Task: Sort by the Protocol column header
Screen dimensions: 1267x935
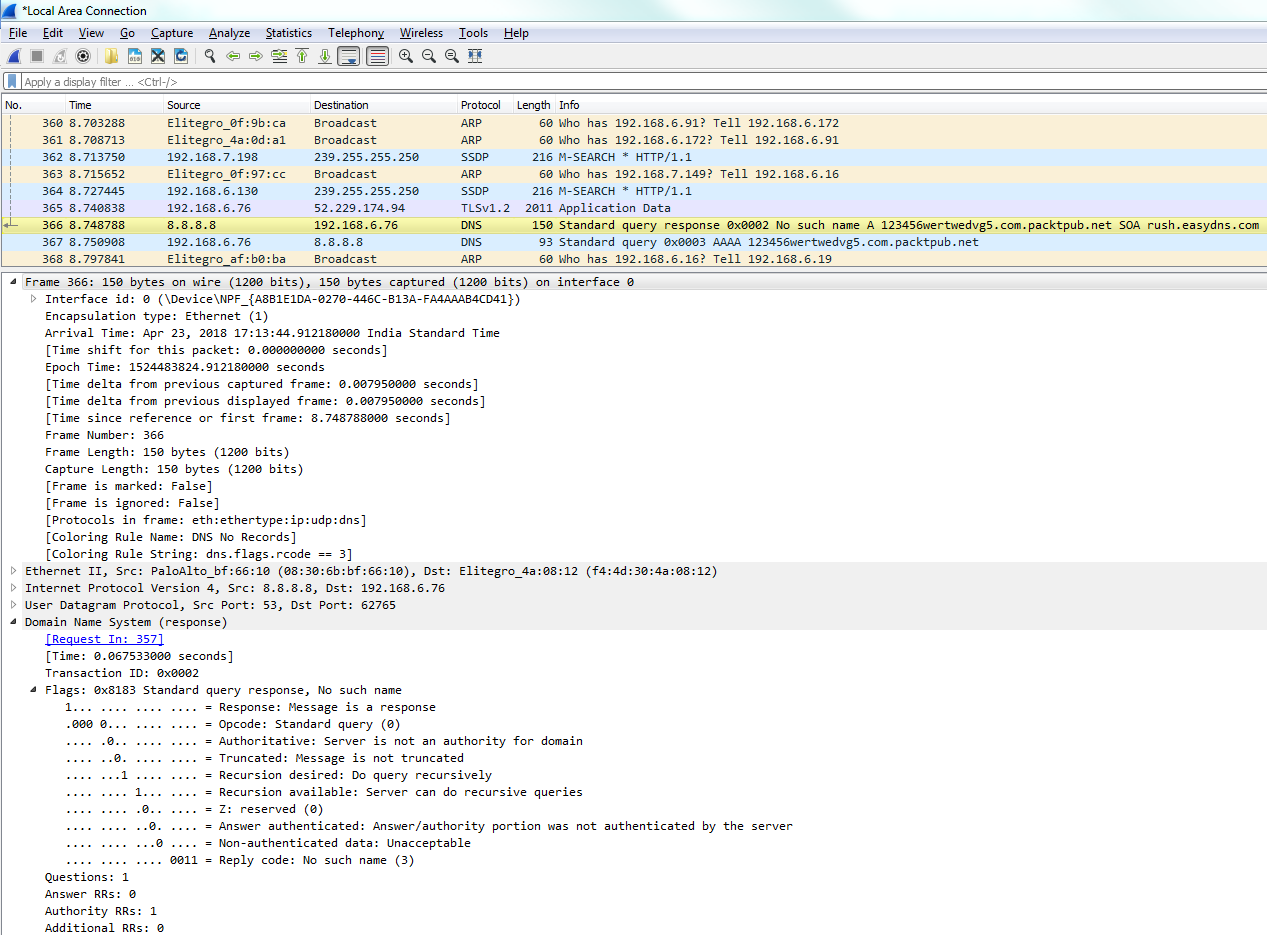Action: coord(480,105)
